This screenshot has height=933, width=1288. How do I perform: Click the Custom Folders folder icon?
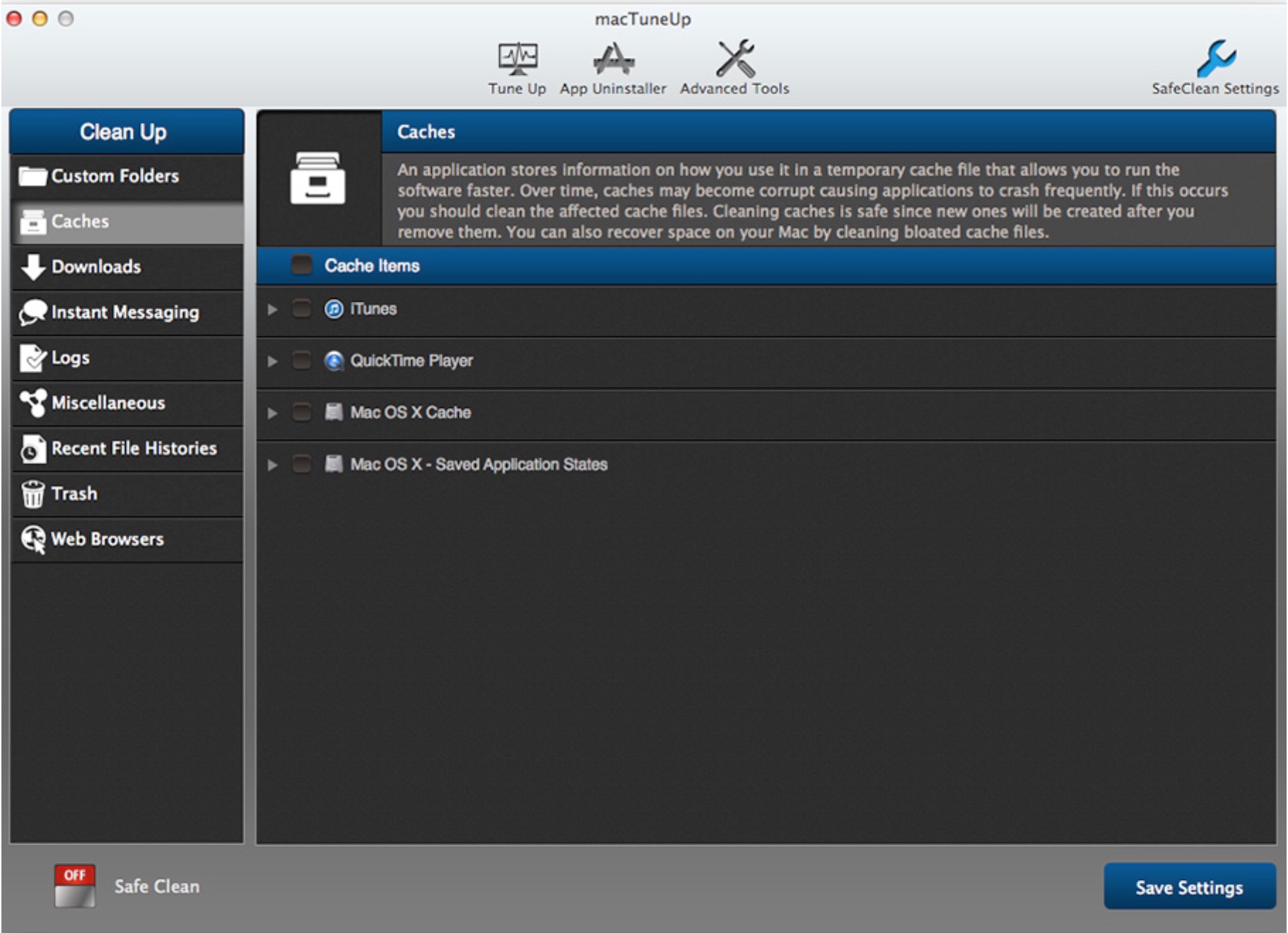click(33, 176)
